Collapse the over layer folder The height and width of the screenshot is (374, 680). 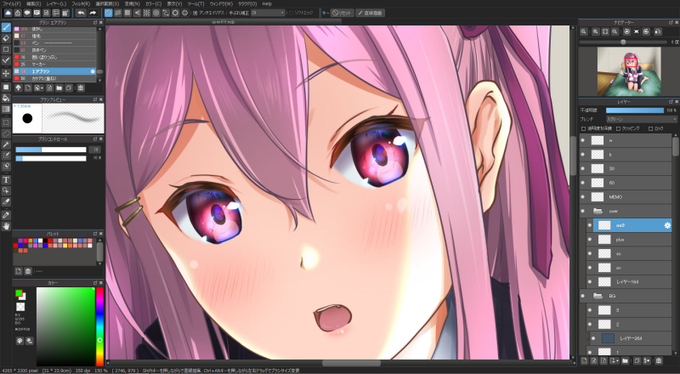[x=598, y=211]
